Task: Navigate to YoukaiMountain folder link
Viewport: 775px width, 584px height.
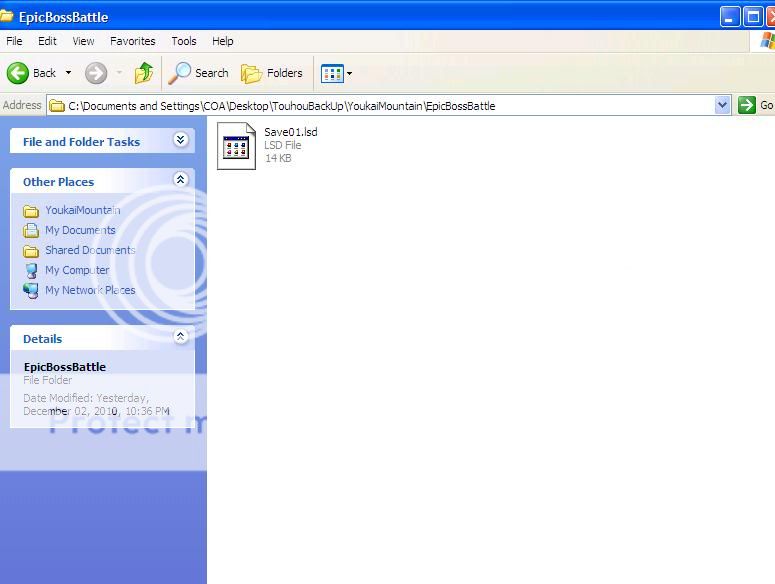Action: [82, 210]
